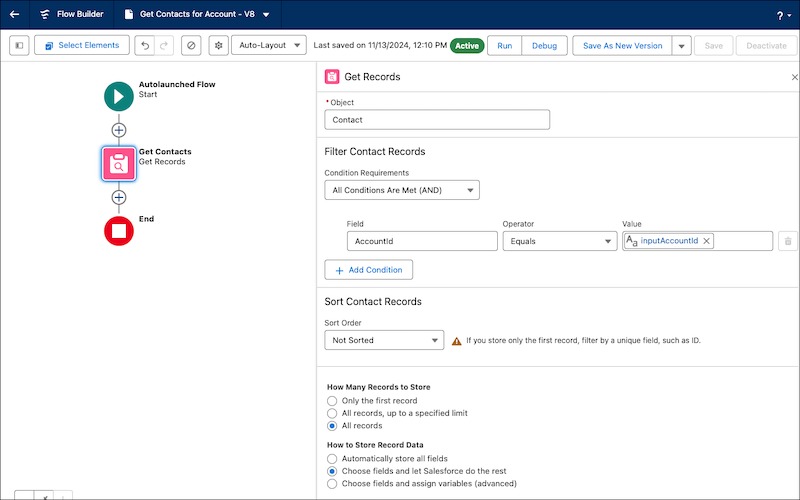Click the Object field containing Contact
The image size is (800, 500).
click(437, 120)
